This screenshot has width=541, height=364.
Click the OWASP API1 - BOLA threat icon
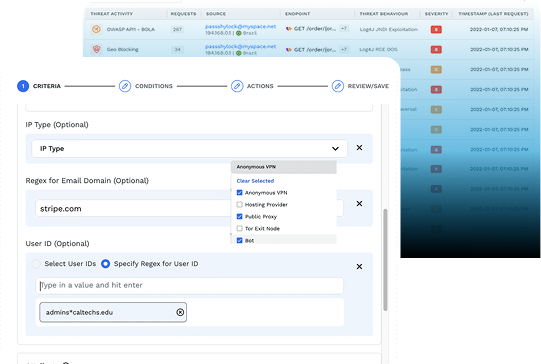[96, 29]
